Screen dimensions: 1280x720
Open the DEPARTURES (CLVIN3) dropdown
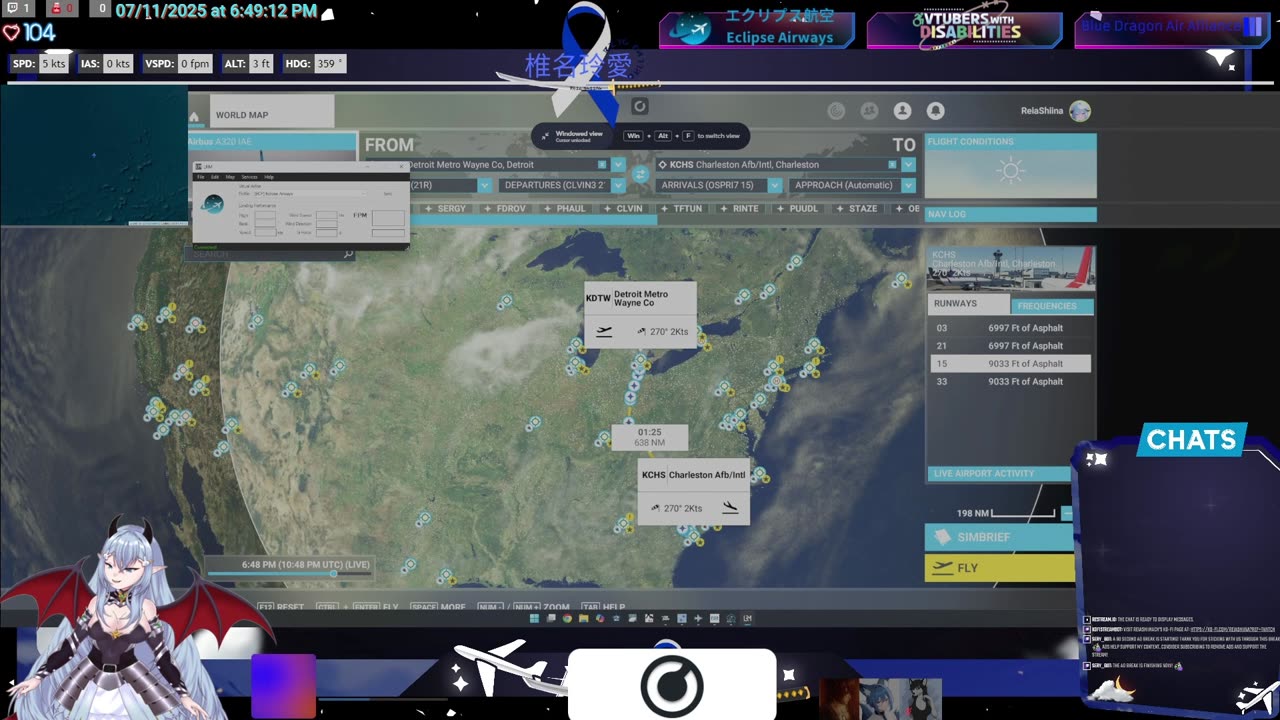(x=563, y=185)
